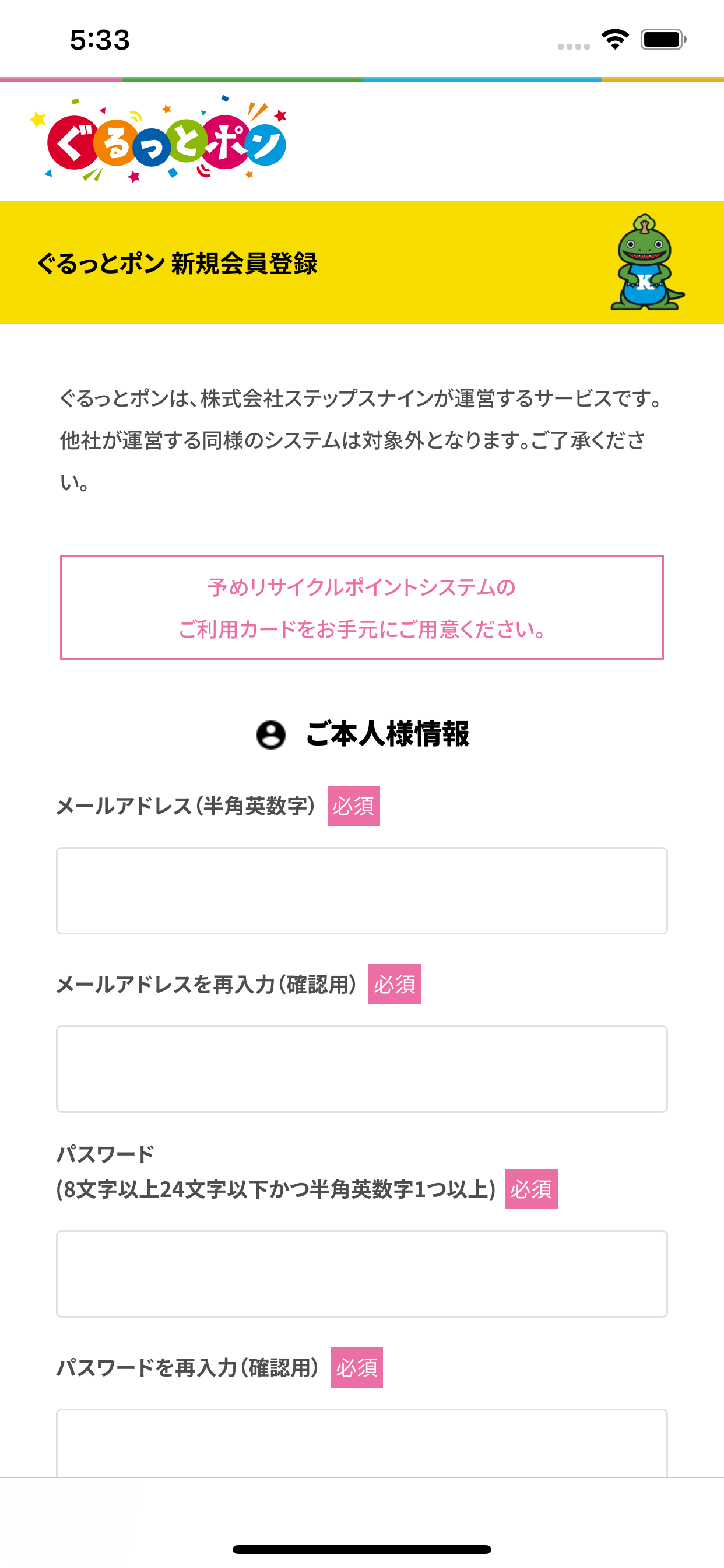Focus the email confirmation input field

pos(362,1069)
